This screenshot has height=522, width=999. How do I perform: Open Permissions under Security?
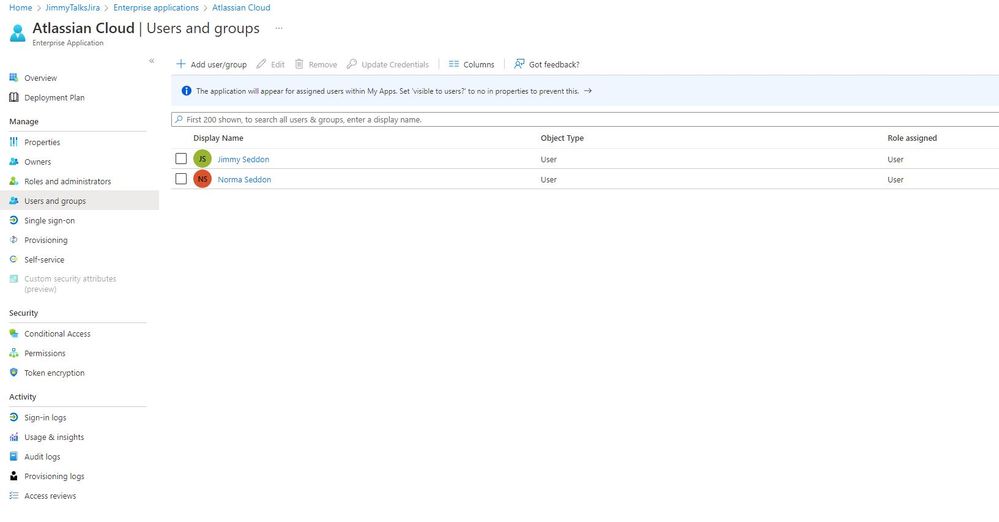[45, 353]
